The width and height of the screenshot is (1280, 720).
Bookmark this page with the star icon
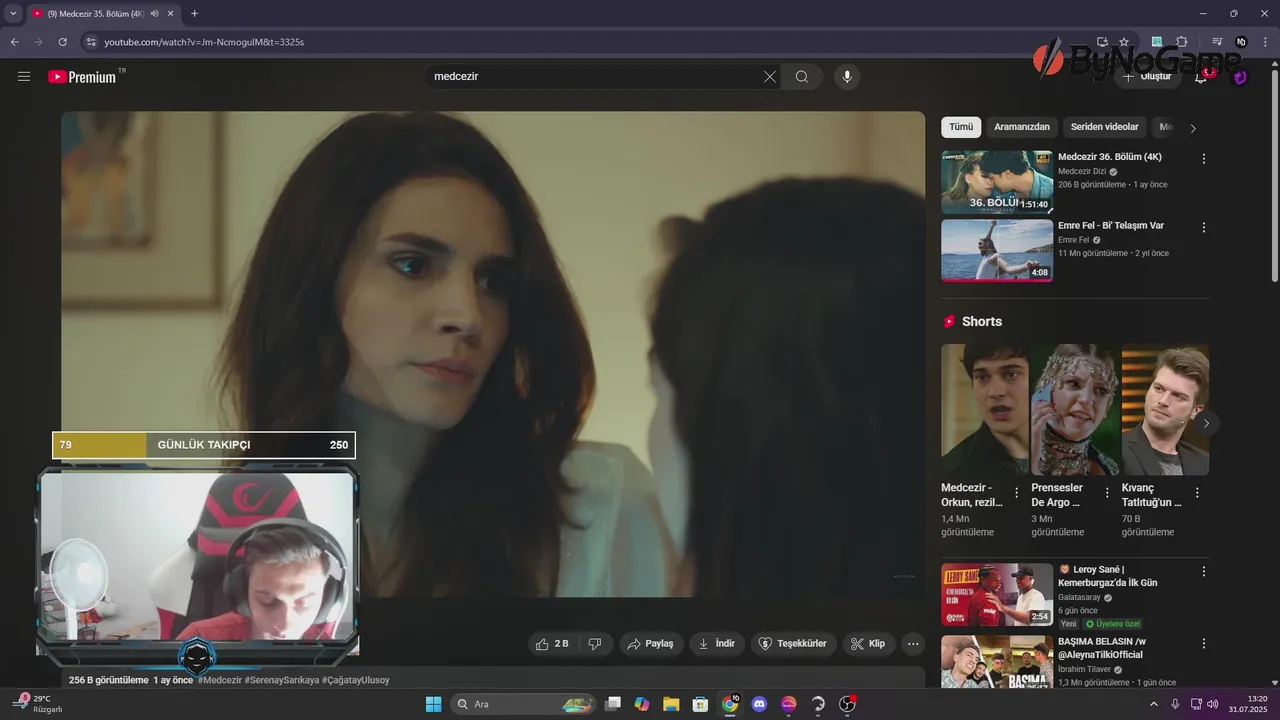point(1124,42)
